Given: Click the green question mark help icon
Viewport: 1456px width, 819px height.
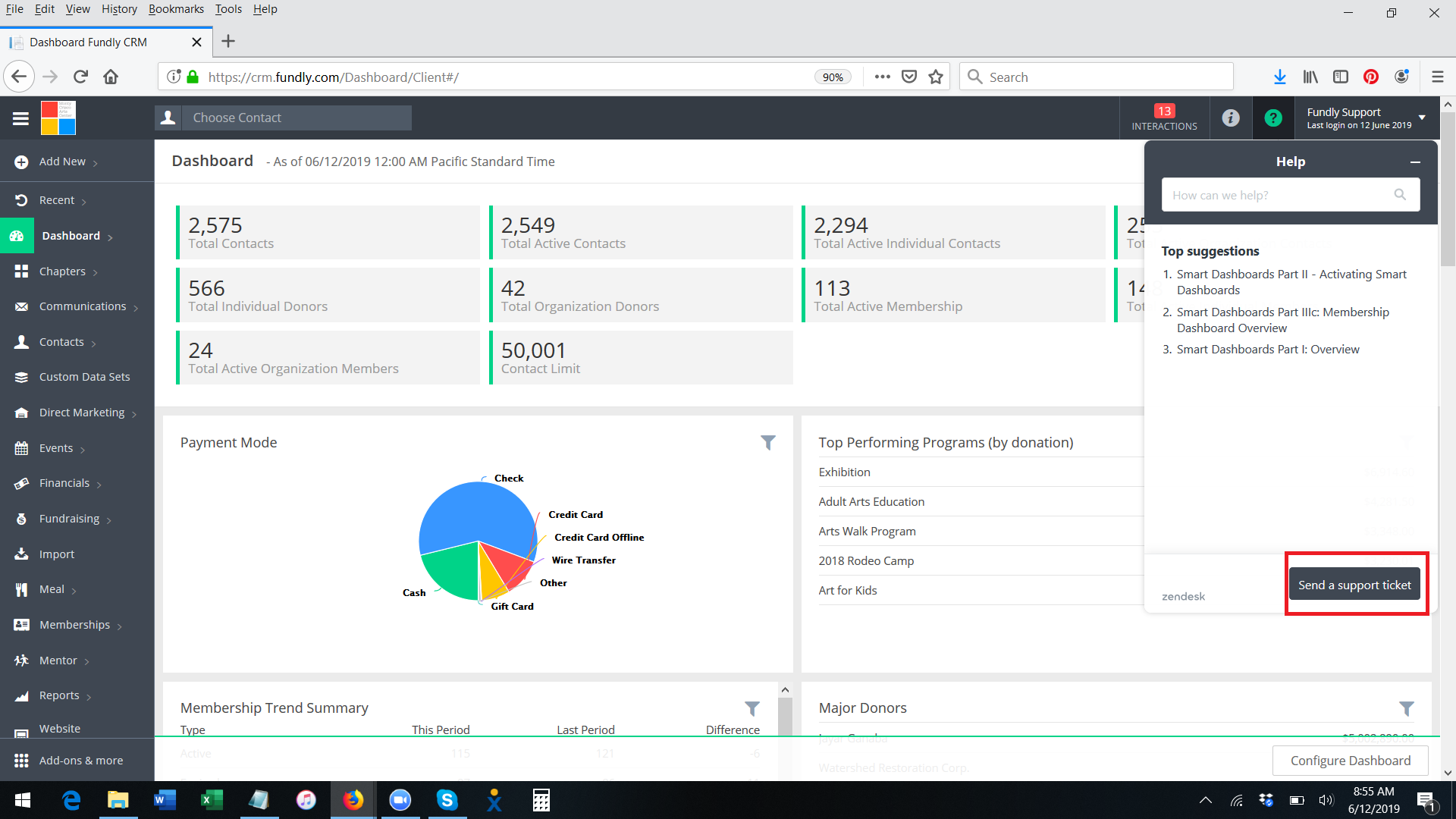Looking at the screenshot, I should tap(1273, 118).
